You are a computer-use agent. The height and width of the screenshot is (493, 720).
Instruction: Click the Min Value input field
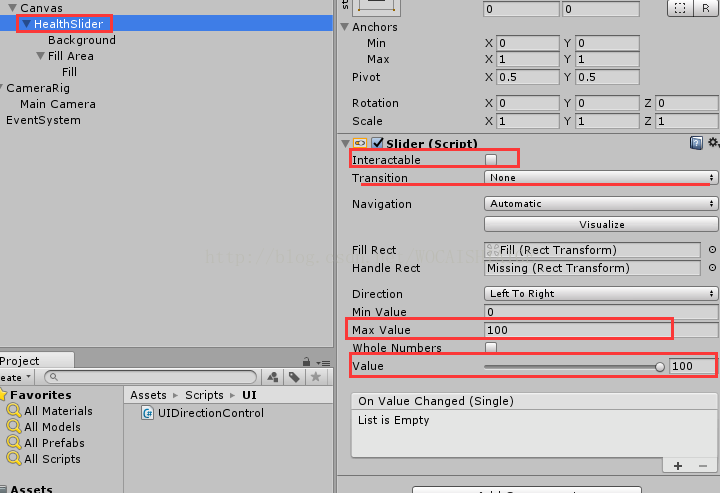click(x=601, y=312)
